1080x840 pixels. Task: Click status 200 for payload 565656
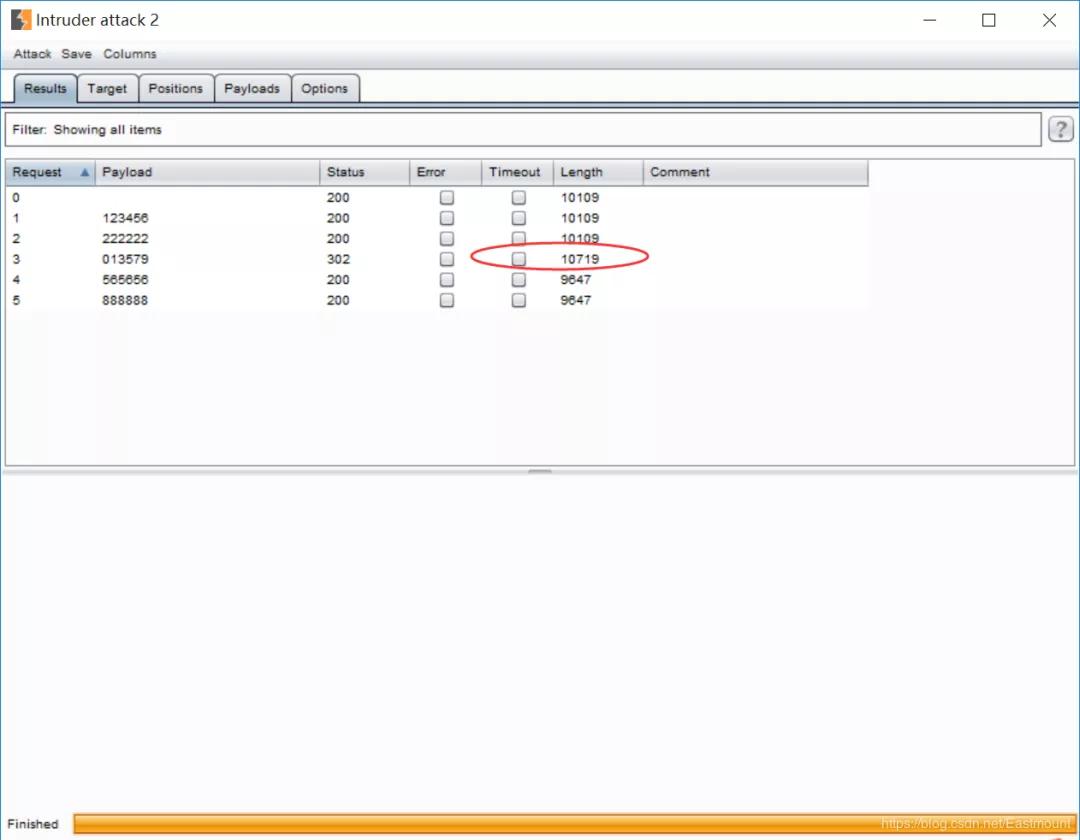point(338,280)
